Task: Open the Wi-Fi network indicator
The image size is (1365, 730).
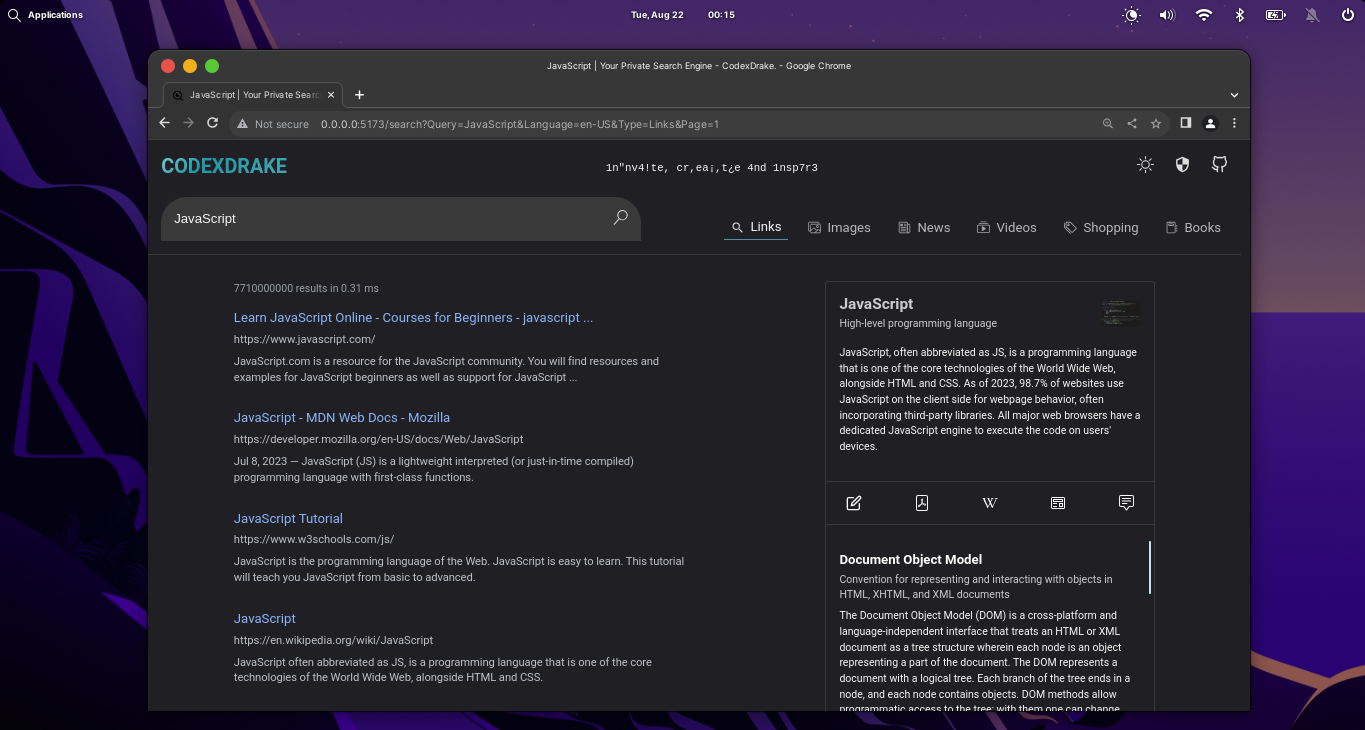Action: pyautogui.click(x=1204, y=15)
